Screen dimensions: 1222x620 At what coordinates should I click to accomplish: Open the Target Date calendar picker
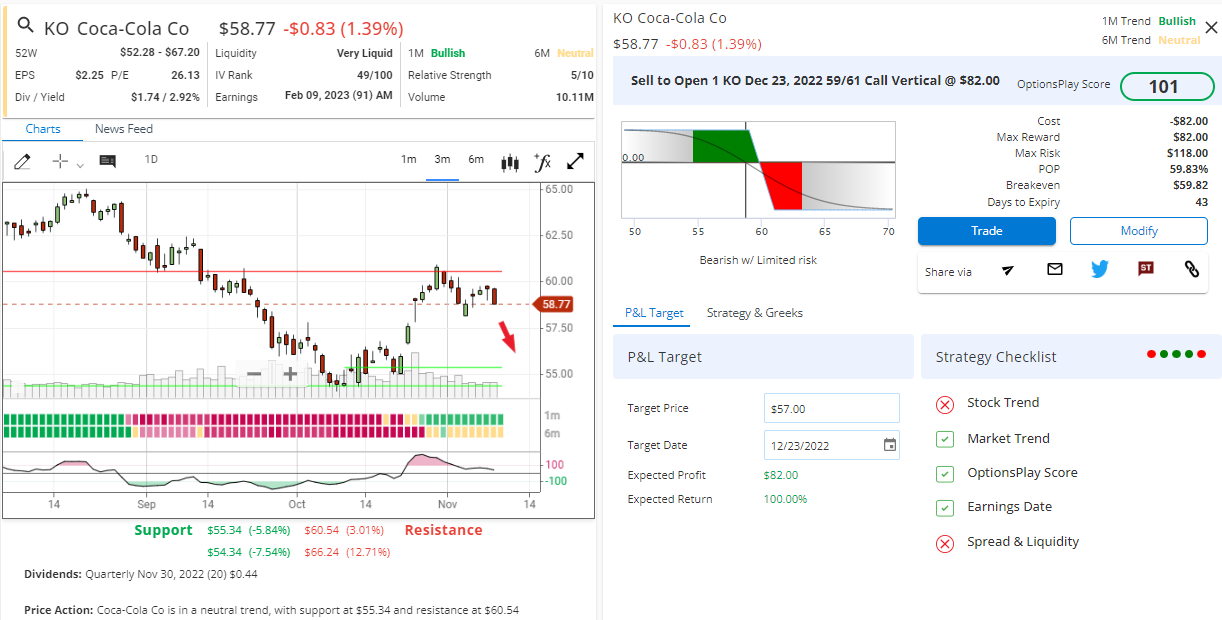(x=889, y=445)
